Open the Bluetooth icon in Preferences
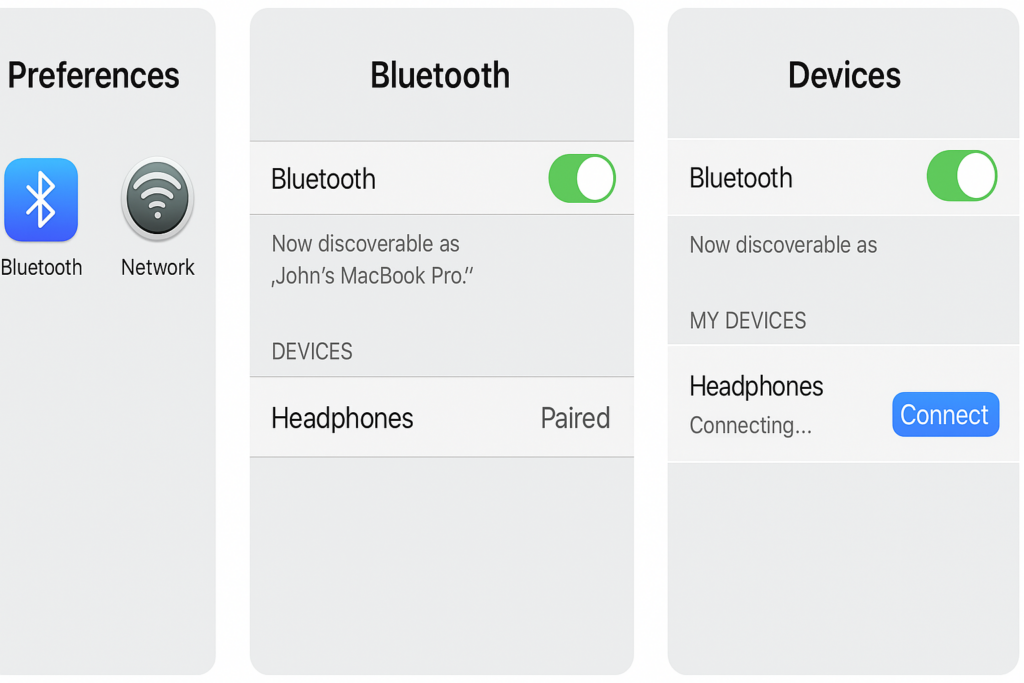The image size is (1024, 683). tap(41, 200)
